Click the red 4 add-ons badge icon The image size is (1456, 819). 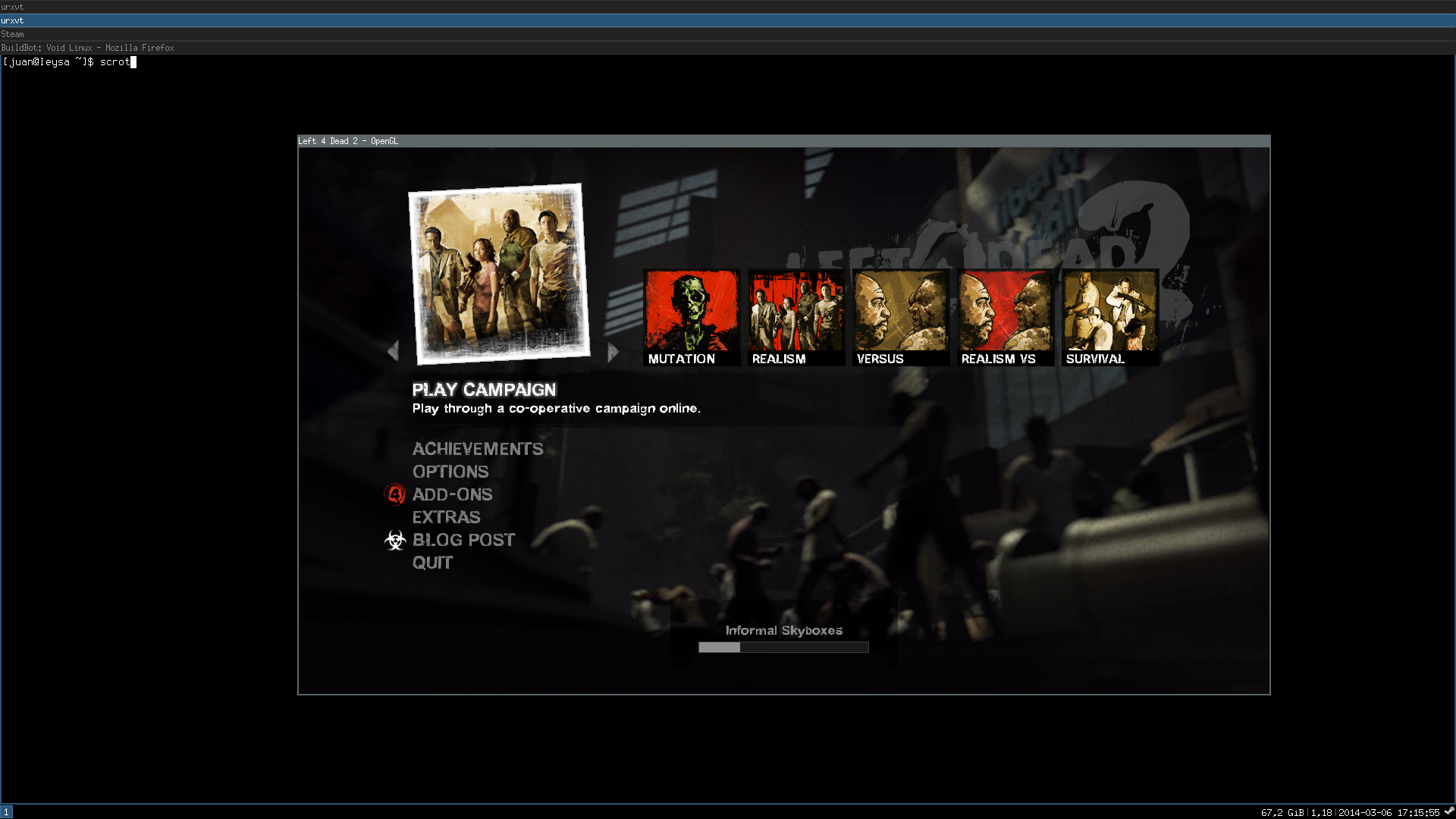click(x=395, y=494)
